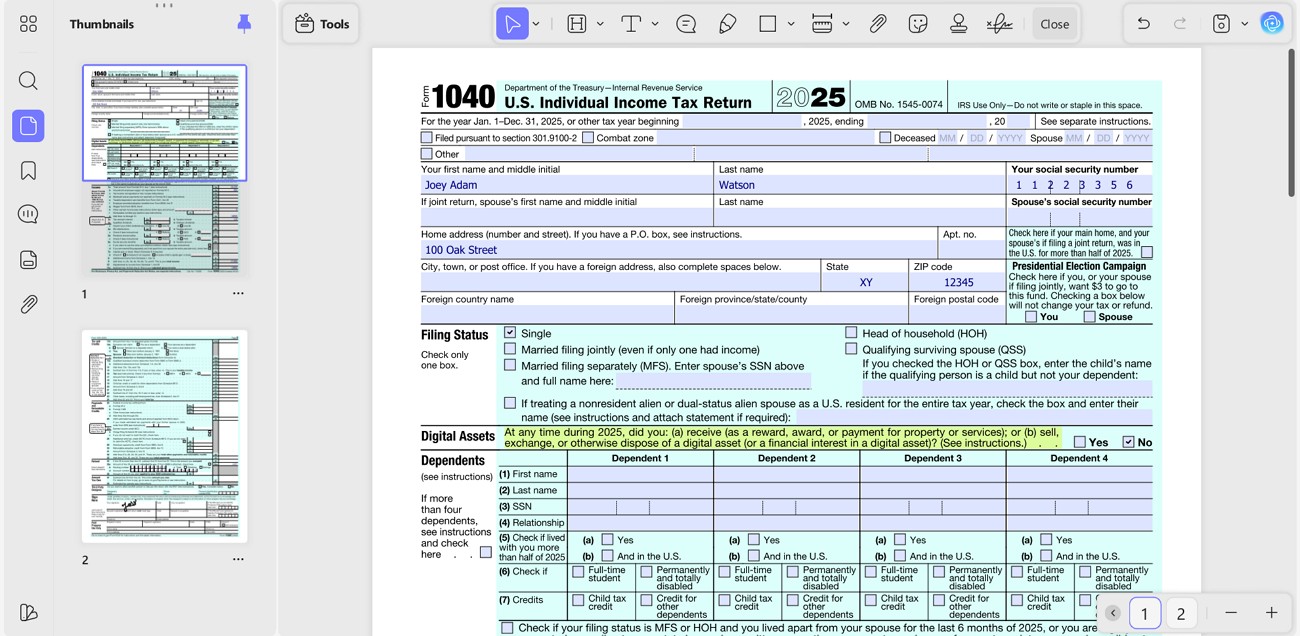
Task: Tick the Head of household checkbox
Action: coord(851,333)
